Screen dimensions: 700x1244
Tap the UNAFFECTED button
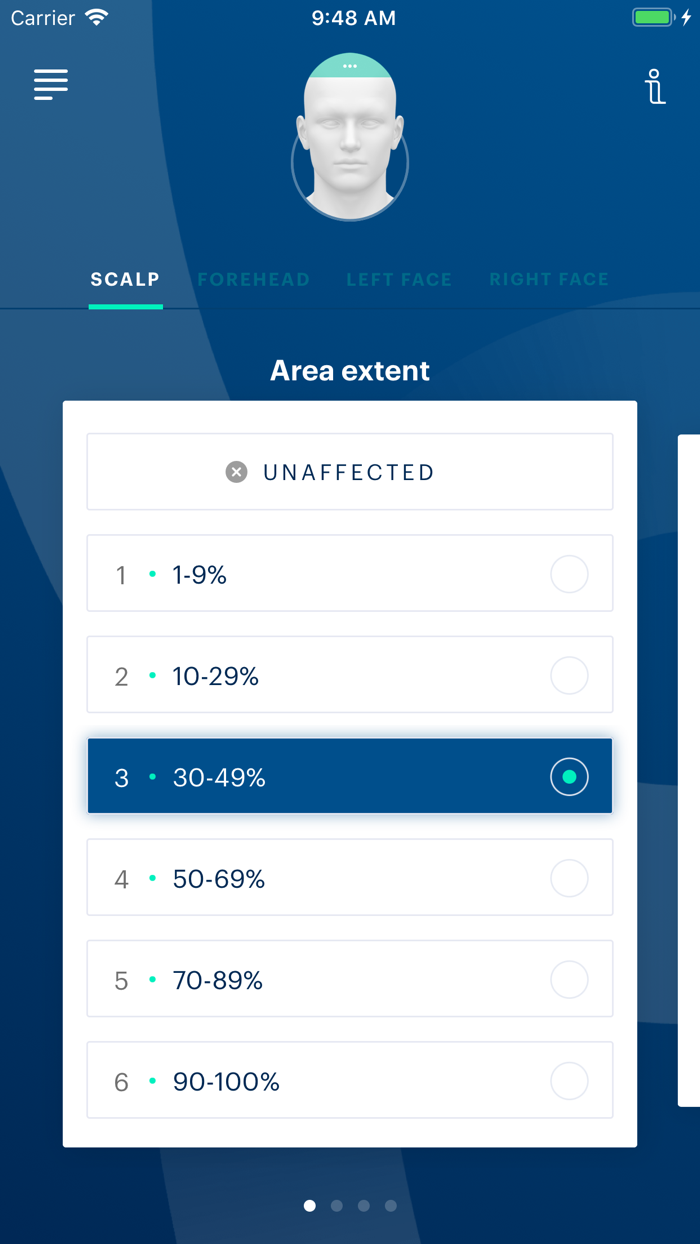350,471
